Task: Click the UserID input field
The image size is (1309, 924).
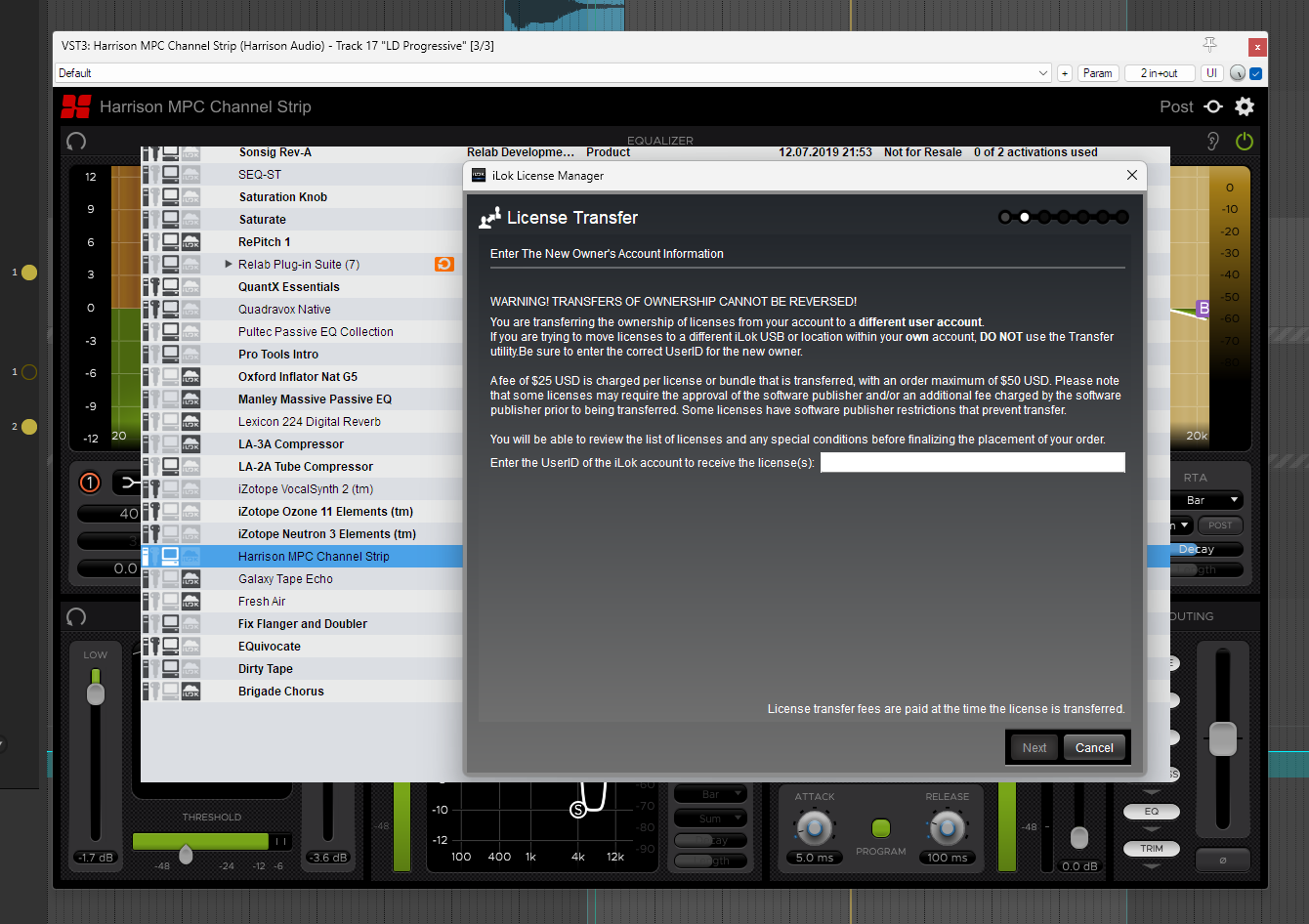Action: 972,462
